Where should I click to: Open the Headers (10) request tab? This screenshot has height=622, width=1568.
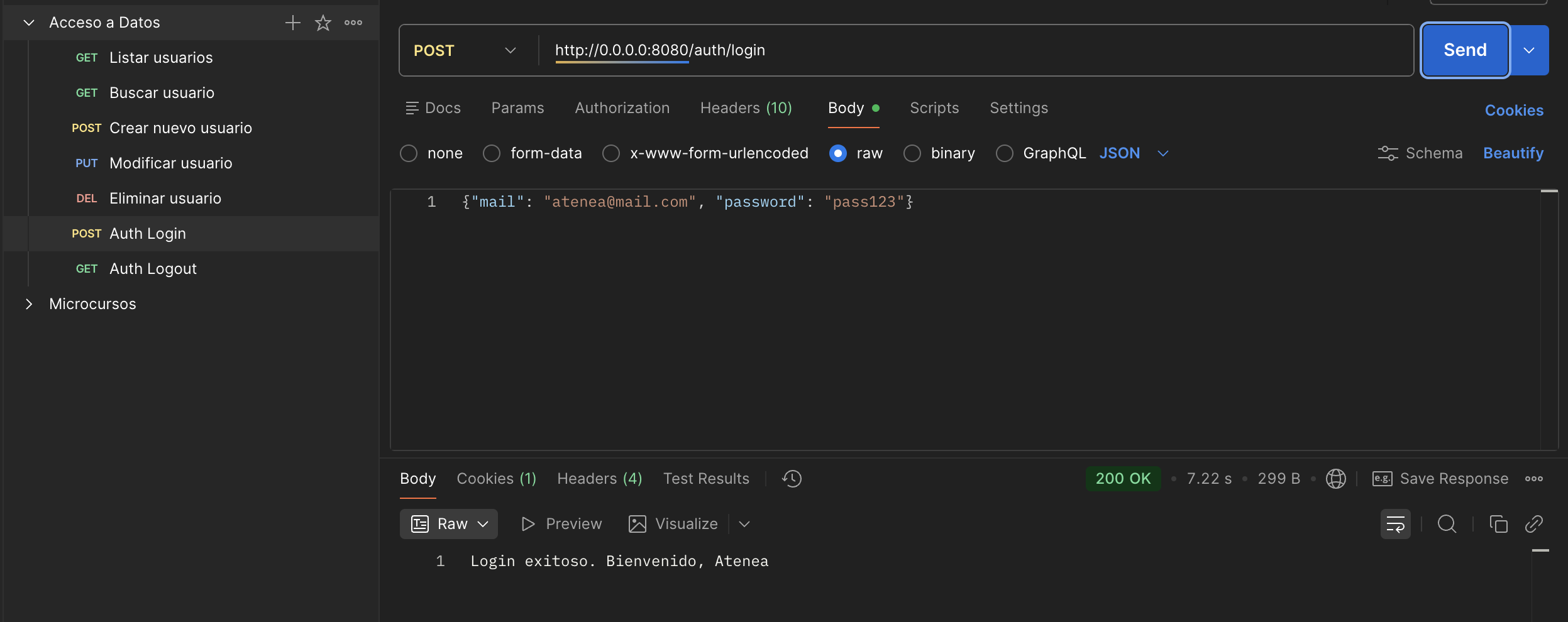click(746, 108)
